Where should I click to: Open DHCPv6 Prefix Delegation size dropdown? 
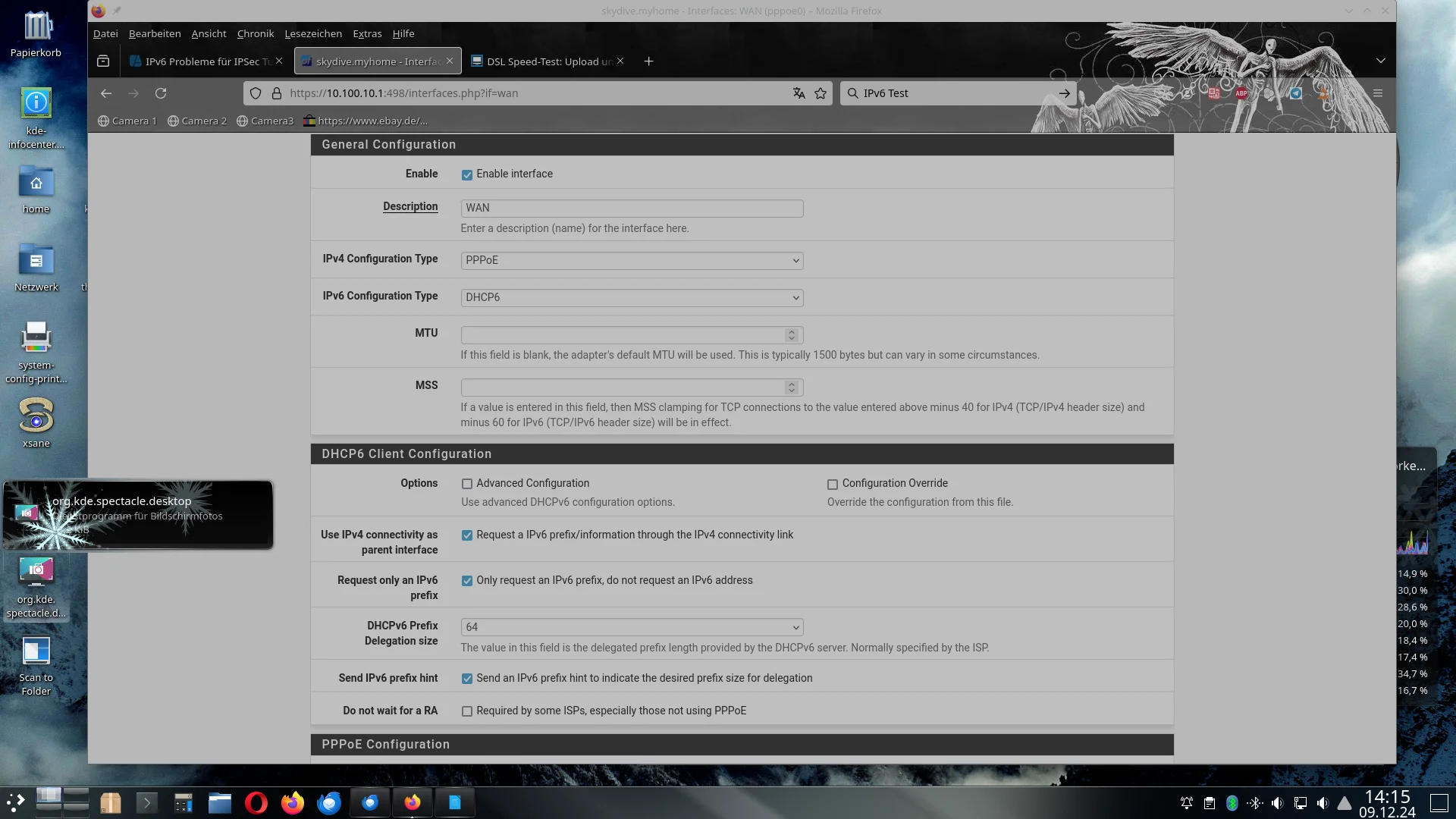pyautogui.click(x=632, y=627)
